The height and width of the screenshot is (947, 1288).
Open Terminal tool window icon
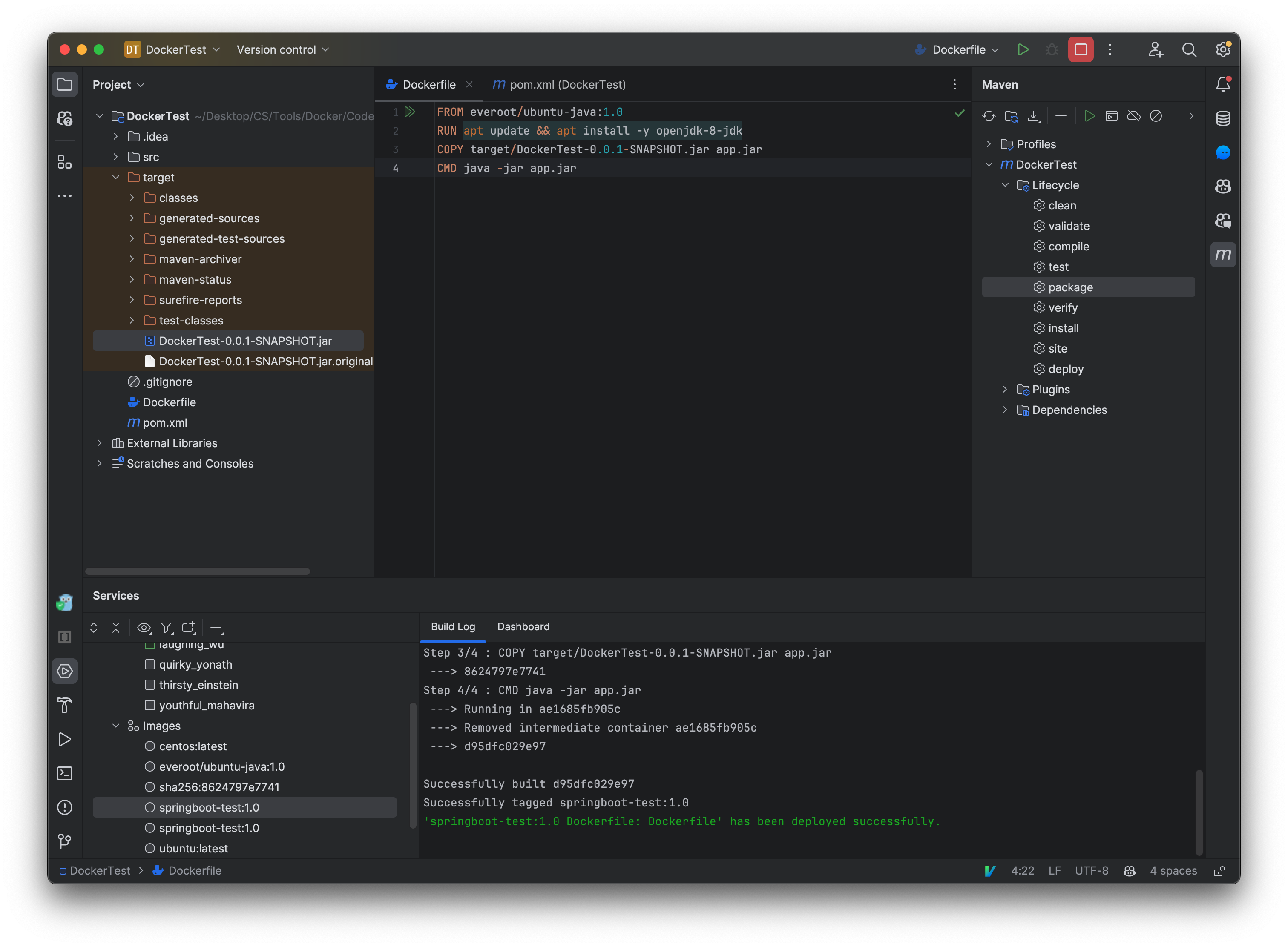(65, 773)
